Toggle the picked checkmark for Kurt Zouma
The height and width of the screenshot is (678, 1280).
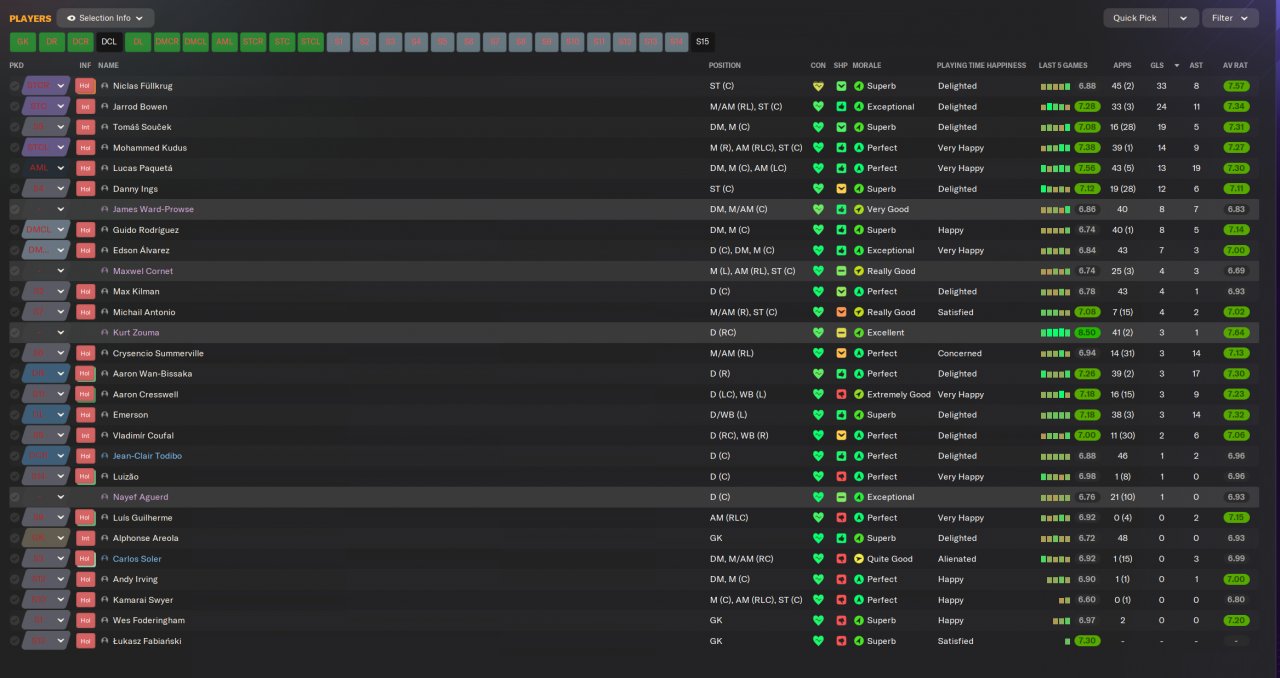pyautogui.click(x=14, y=332)
